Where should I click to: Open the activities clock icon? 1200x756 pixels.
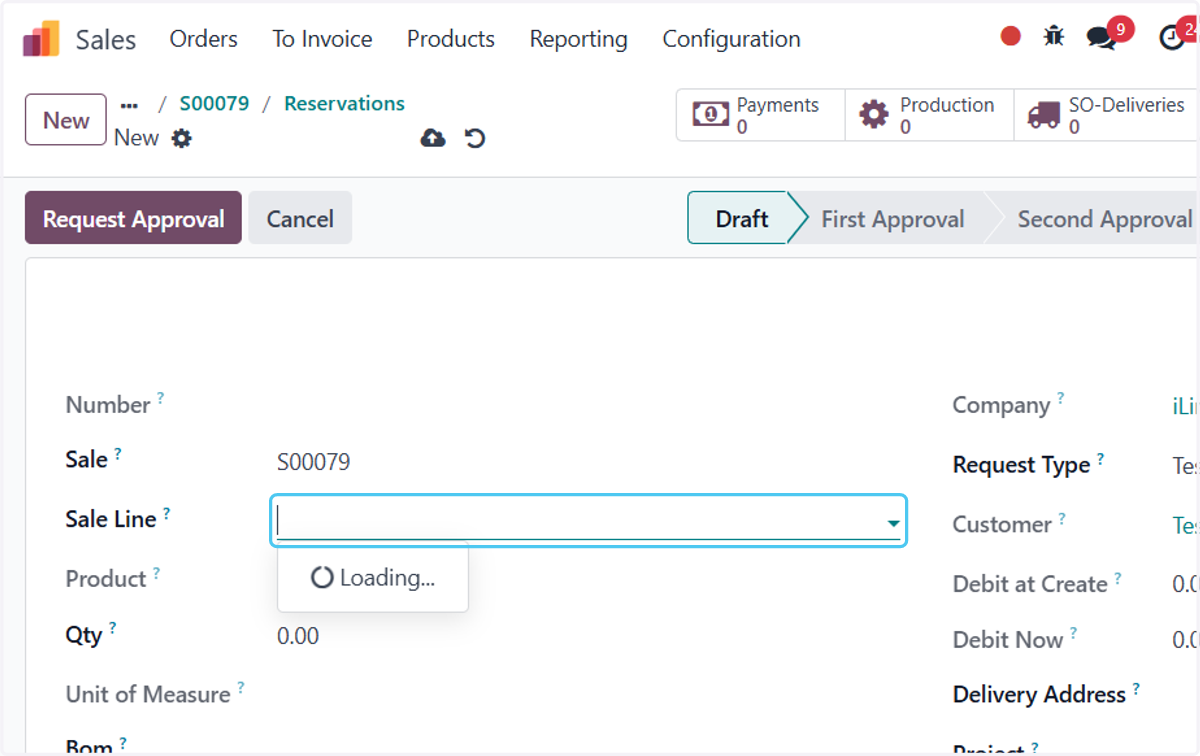pos(1171,38)
